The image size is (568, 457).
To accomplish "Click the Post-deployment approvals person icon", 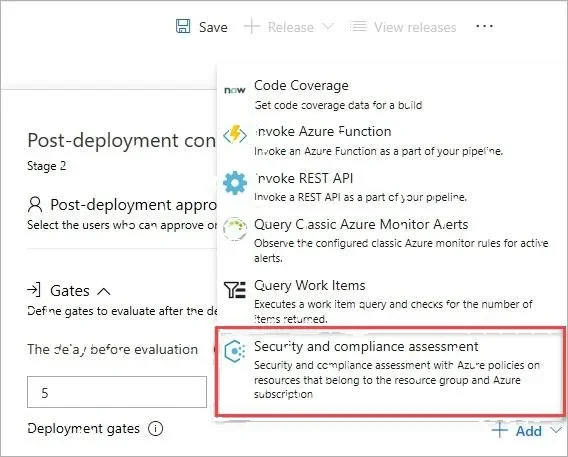I will pyautogui.click(x=35, y=205).
